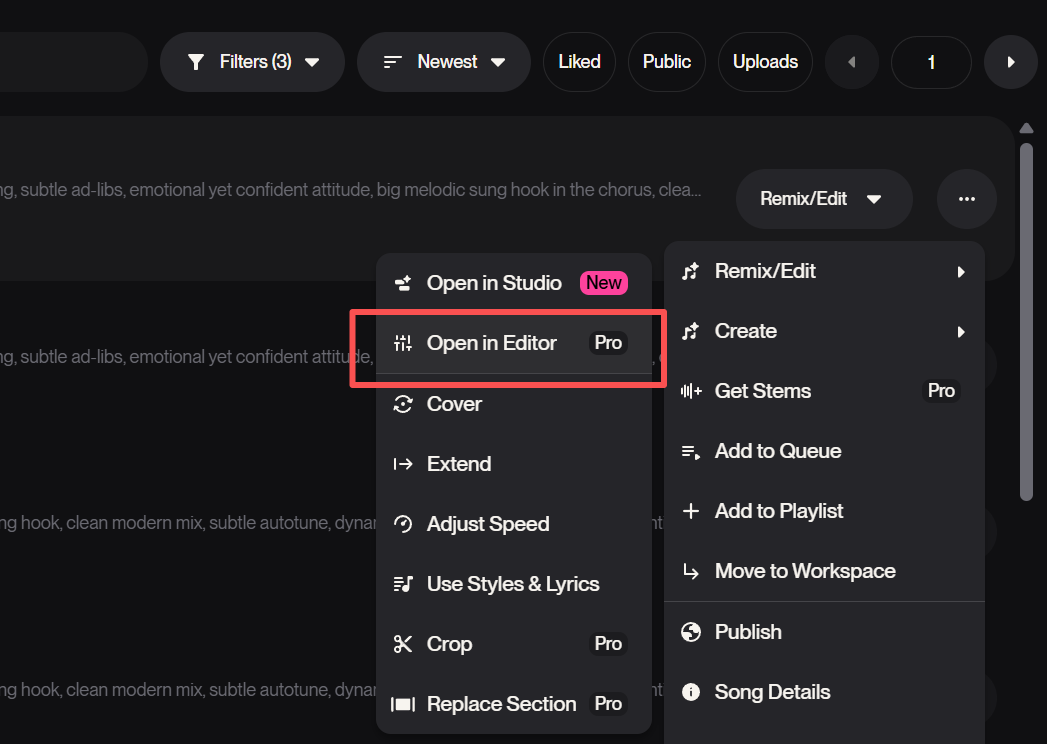The image size is (1047, 744).
Task: Click the Song Details info icon
Action: click(x=690, y=692)
